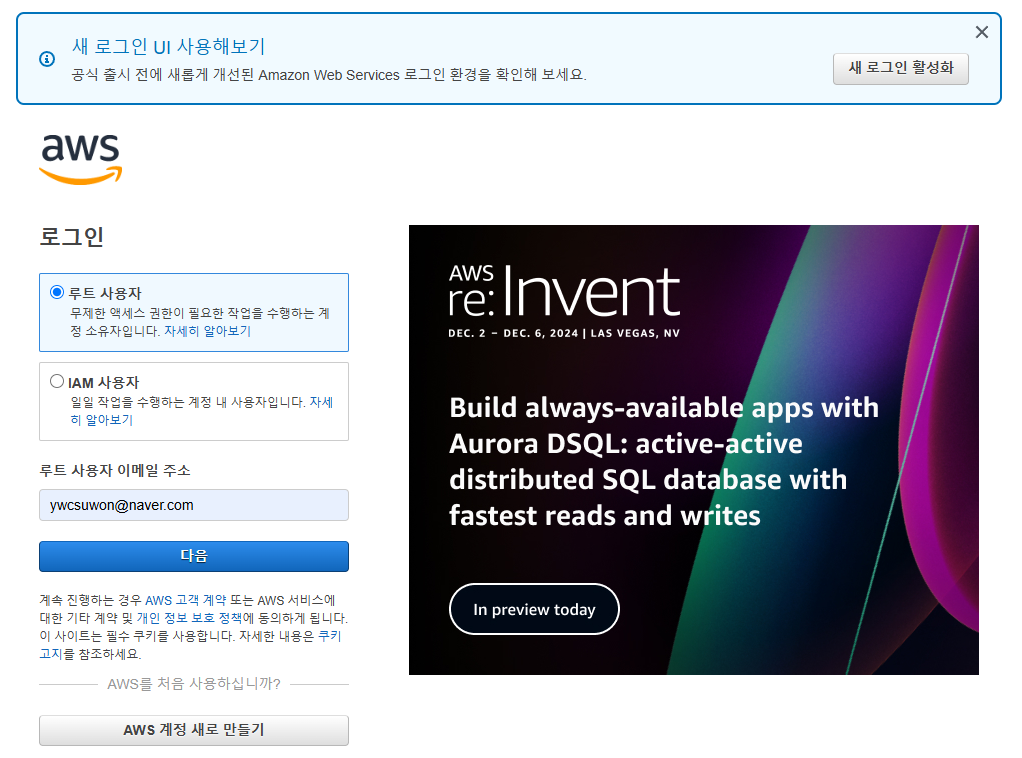Click the Aurora DSQL headline text

click(664, 461)
